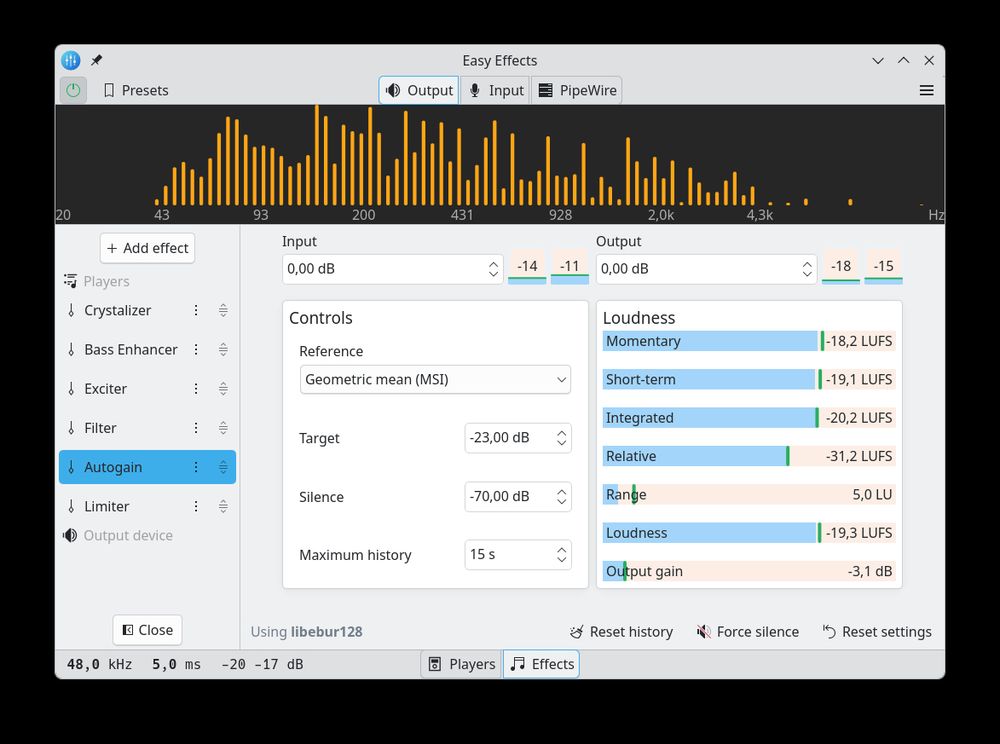Toggle the global bypass power button

73,90
